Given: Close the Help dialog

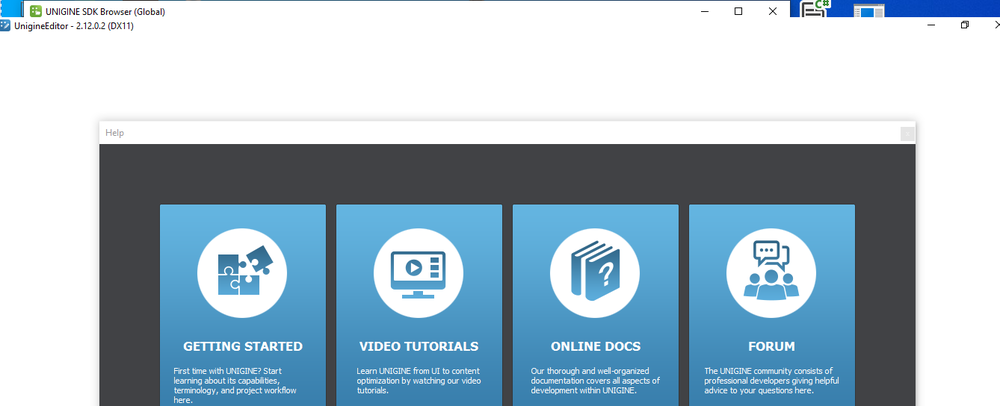Looking at the screenshot, I should pyautogui.click(x=907, y=133).
